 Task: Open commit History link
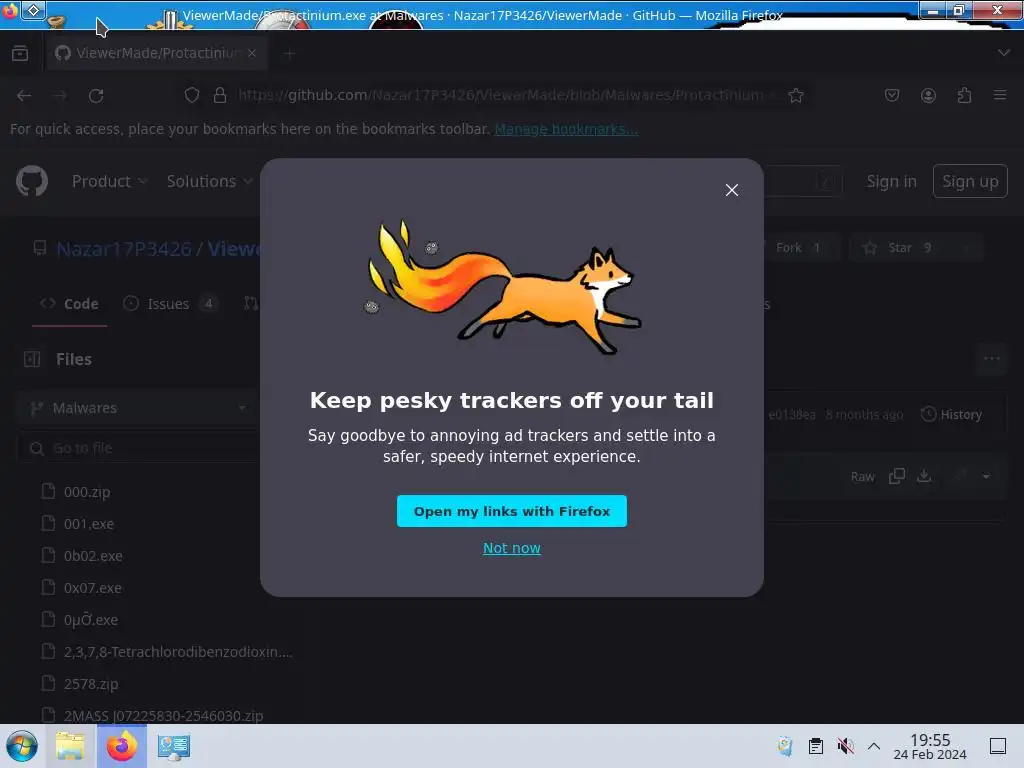coord(952,414)
